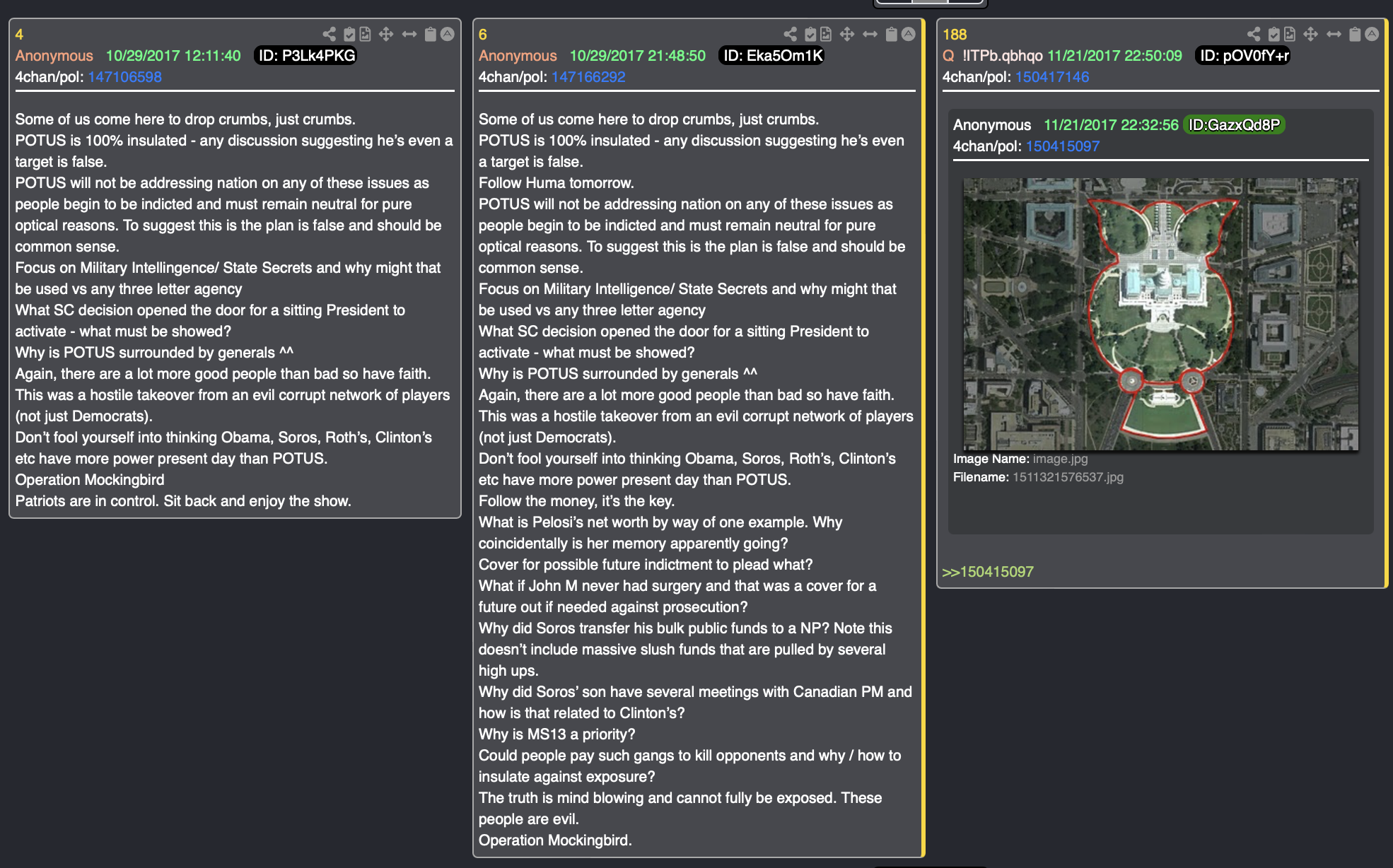
Task: Click "Follow the money, it's the key."
Action: (x=576, y=501)
